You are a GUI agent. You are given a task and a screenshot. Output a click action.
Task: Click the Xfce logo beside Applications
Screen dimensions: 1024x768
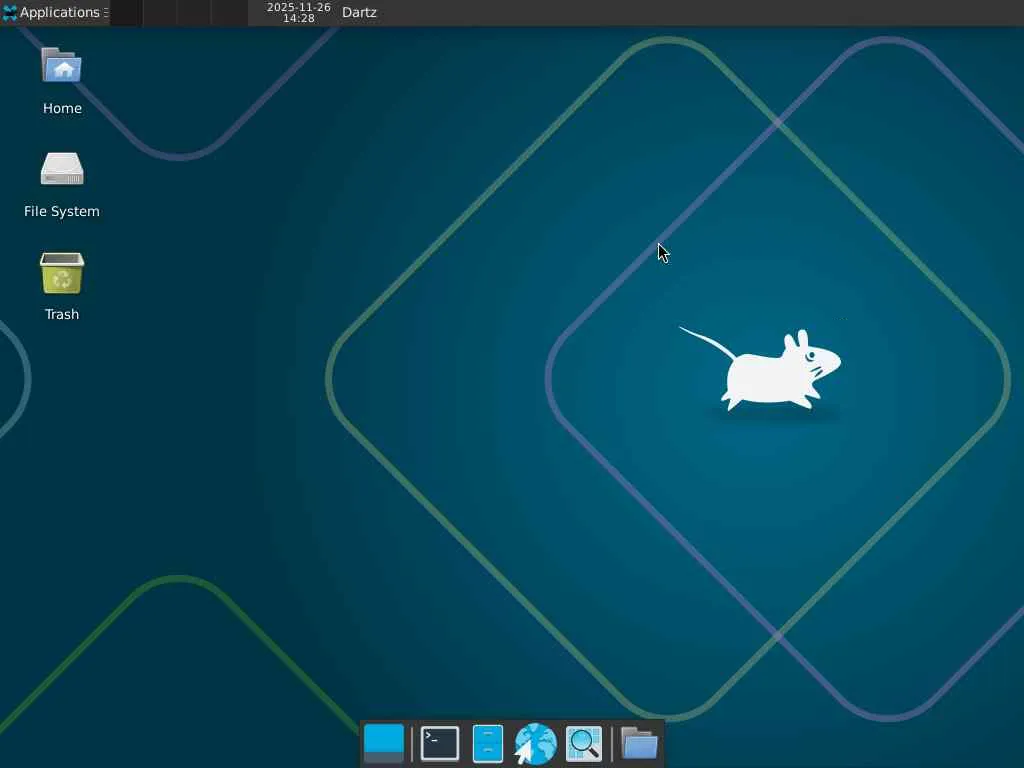(10, 12)
